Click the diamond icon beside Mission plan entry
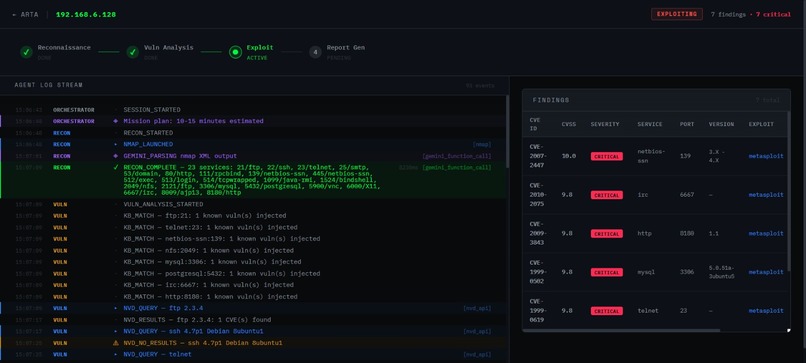Screen dimensions: 806x363 coord(115,121)
